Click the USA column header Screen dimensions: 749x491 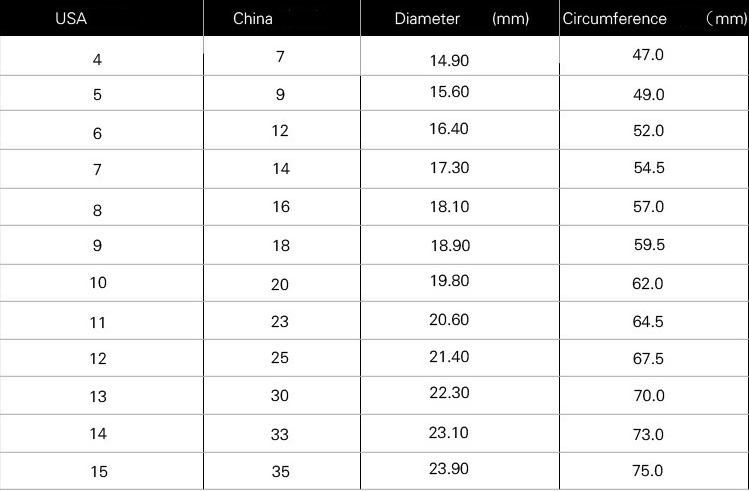point(70,19)
